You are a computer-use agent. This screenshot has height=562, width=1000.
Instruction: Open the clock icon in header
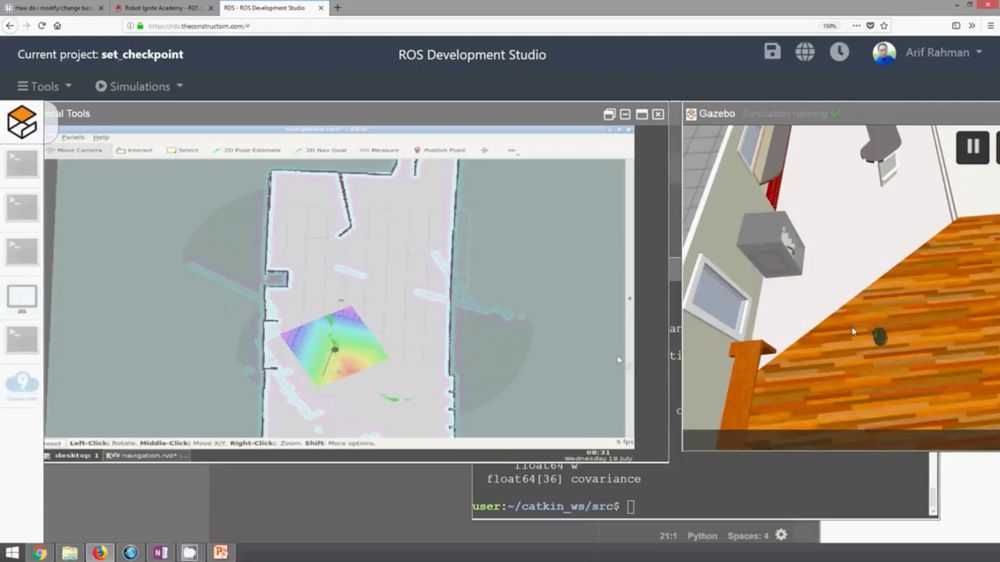(x=839, y=52)
